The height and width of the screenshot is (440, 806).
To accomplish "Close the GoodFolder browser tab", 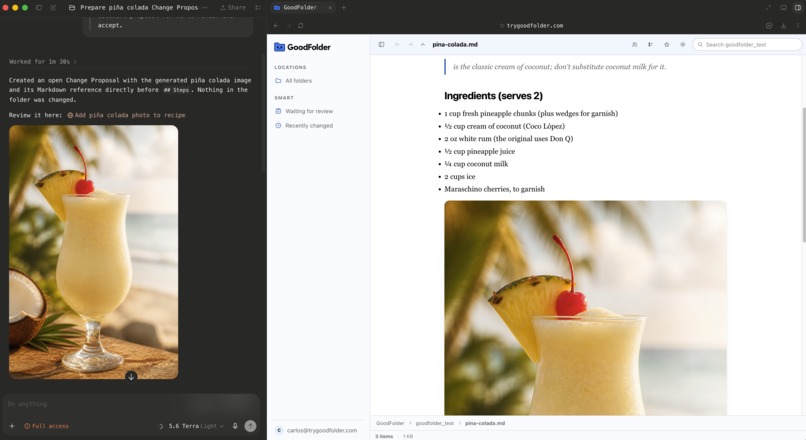I will [x=330, y=8].
